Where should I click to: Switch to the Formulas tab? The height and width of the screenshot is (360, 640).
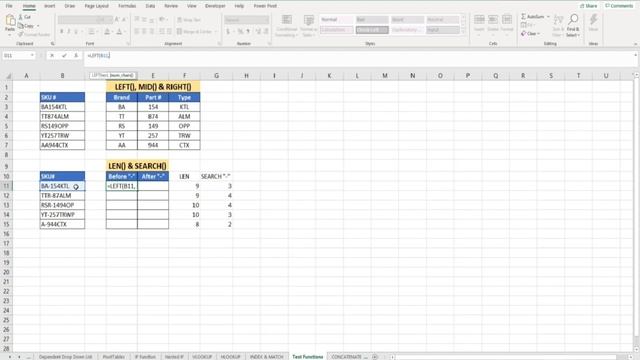click(x=127, y=6)
